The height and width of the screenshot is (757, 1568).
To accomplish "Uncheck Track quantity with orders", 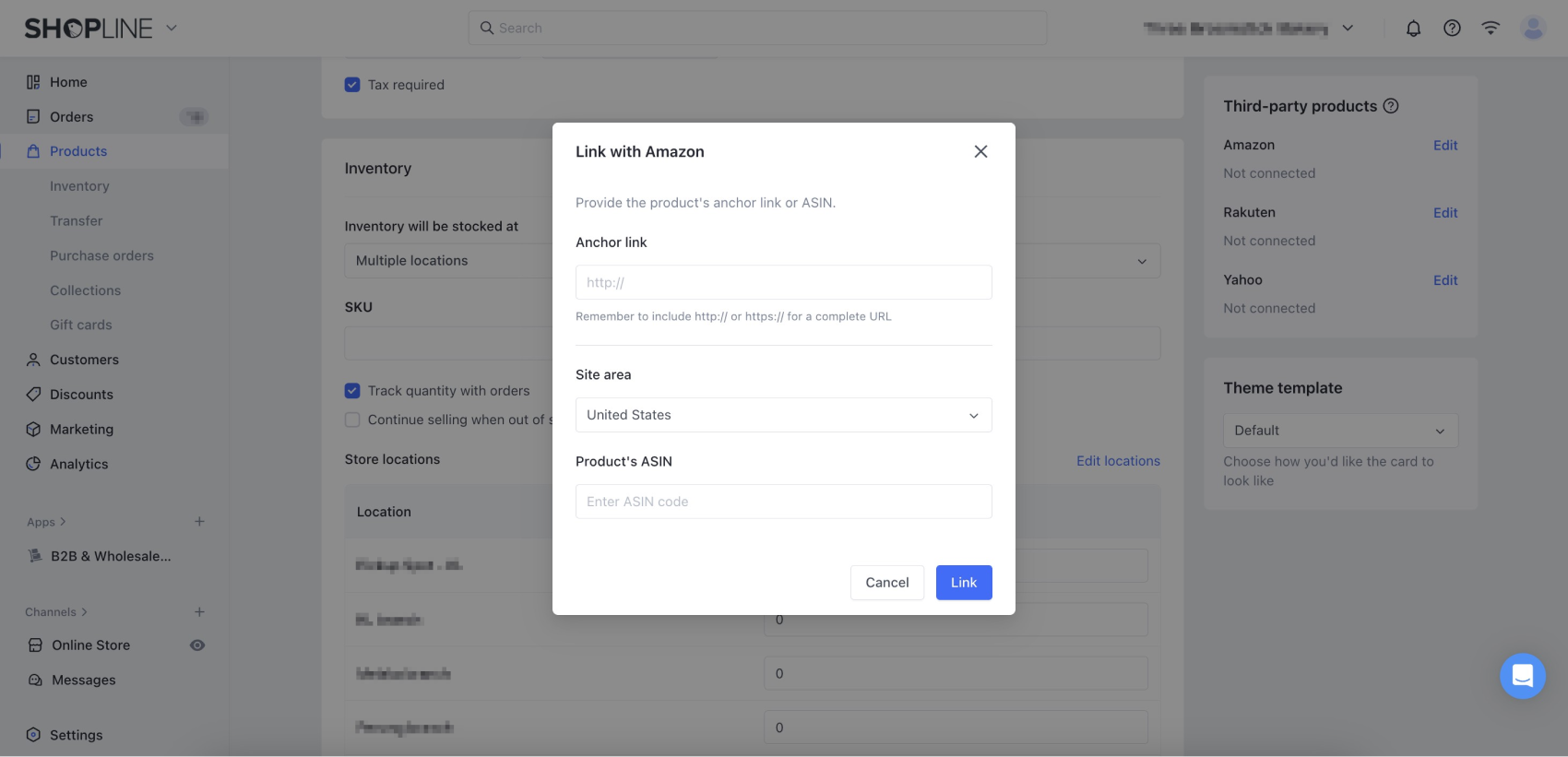I will click(x=352, y=391).
